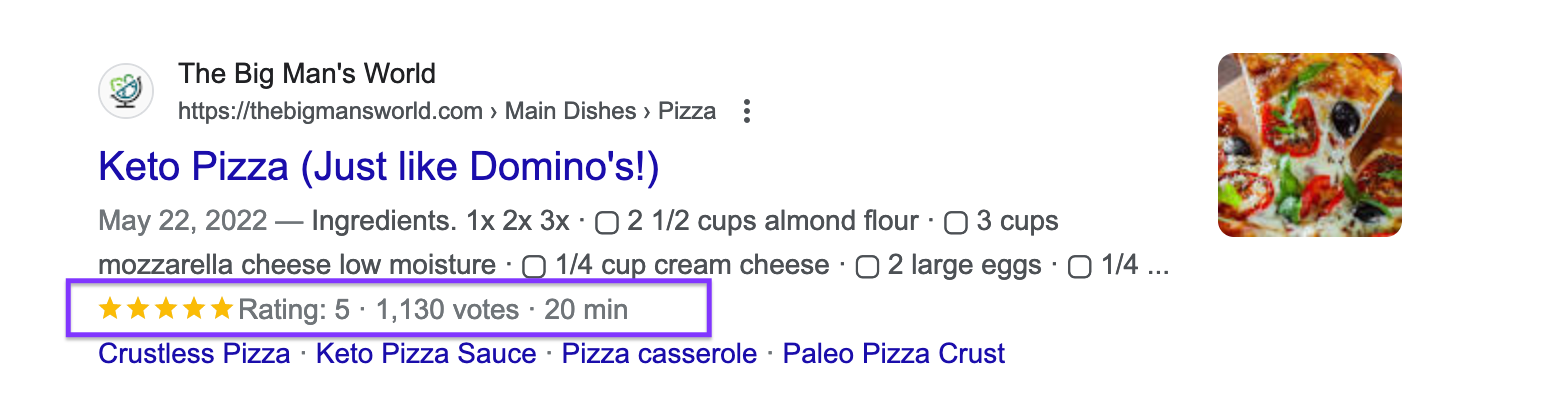This screenshot has height=404, width=1556.
Task: Click The Big Man's World globe favicon
Action: click(x=126, y=91)
